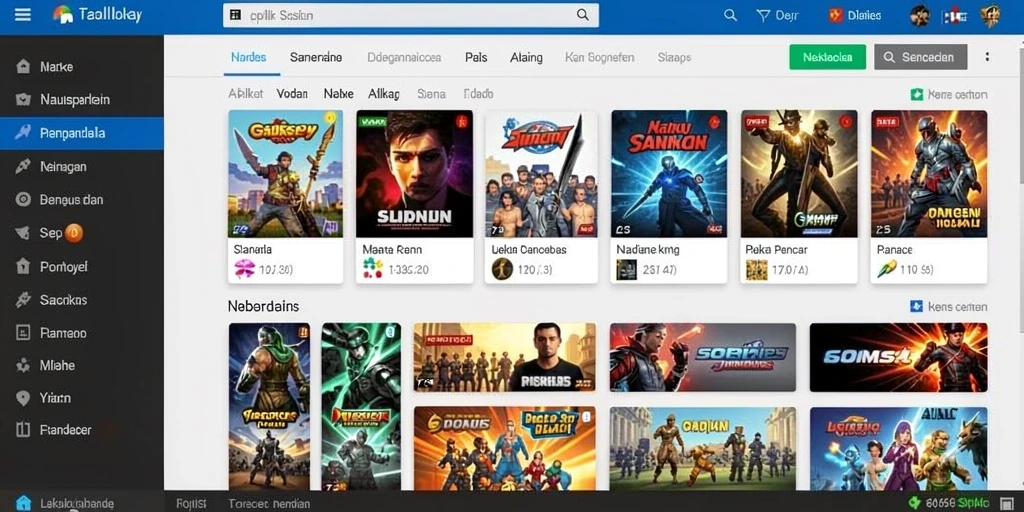The image size is (1024, 512).
Task: Click into the top search field
Action: pyautogui.click(x=411, y=15)
